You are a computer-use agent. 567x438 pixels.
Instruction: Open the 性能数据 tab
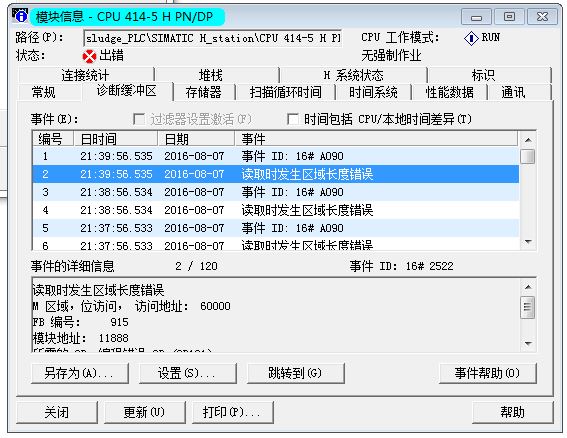(x=449, y=92)
